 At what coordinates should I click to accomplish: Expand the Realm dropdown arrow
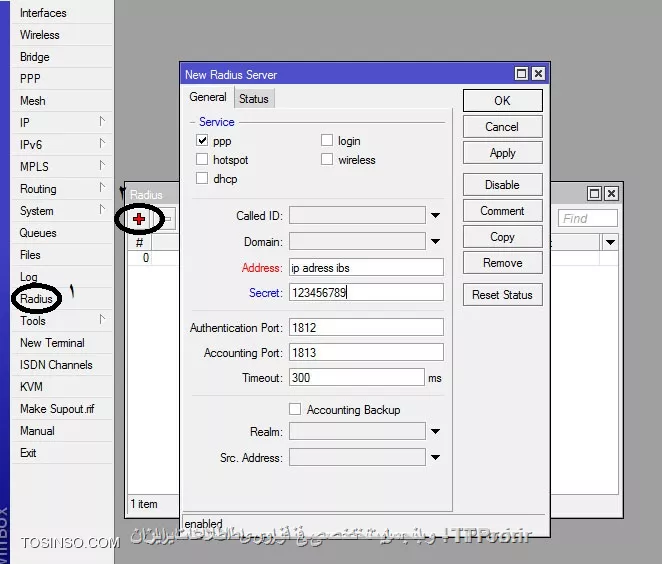point(435,431)
